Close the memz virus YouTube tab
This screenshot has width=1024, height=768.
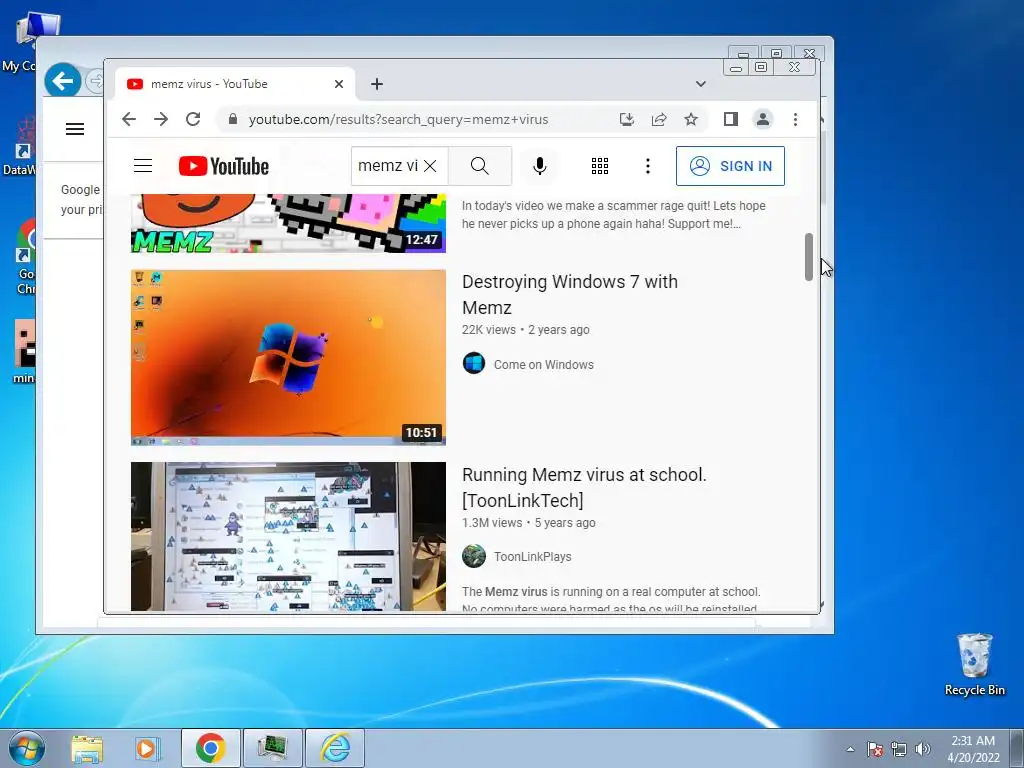pyautogui.click(x=339, y=84)
